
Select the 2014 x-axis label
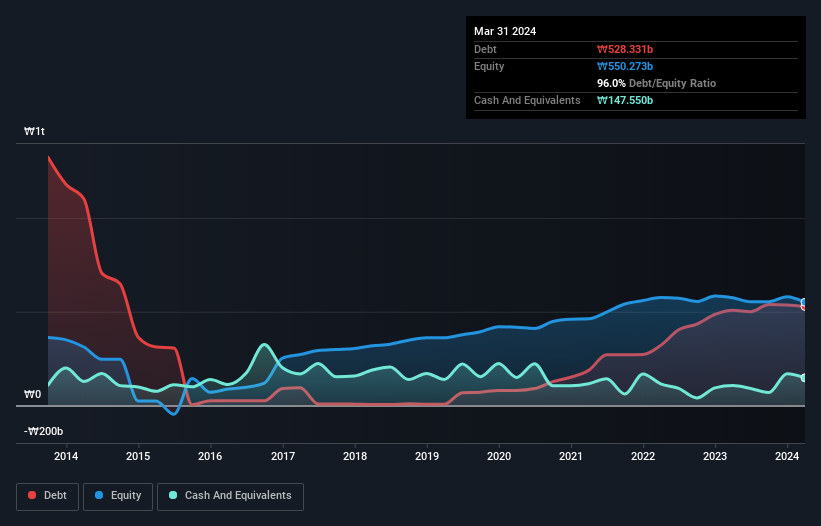66,456
